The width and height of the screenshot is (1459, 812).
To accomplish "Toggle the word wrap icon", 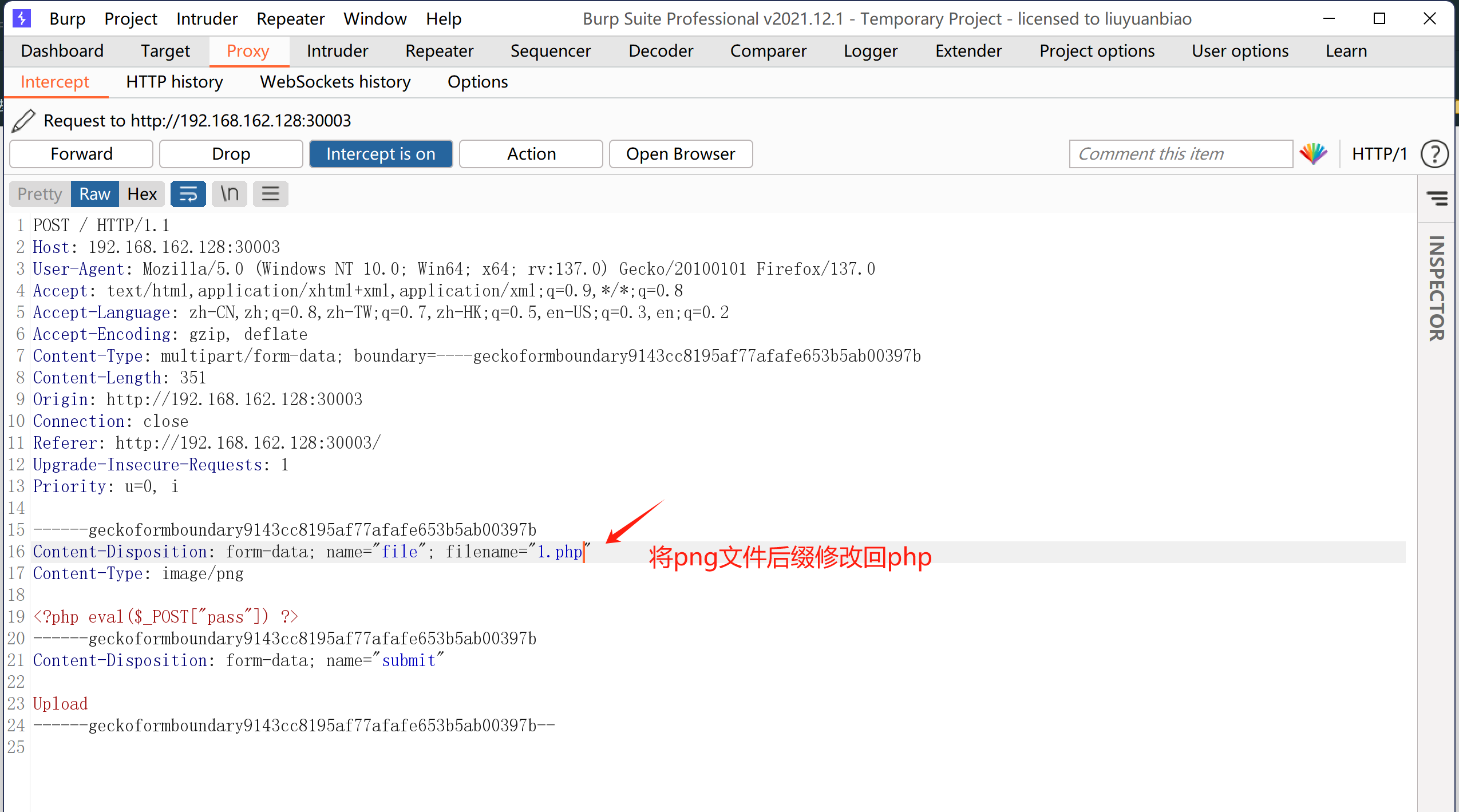I will pos(188,194).
